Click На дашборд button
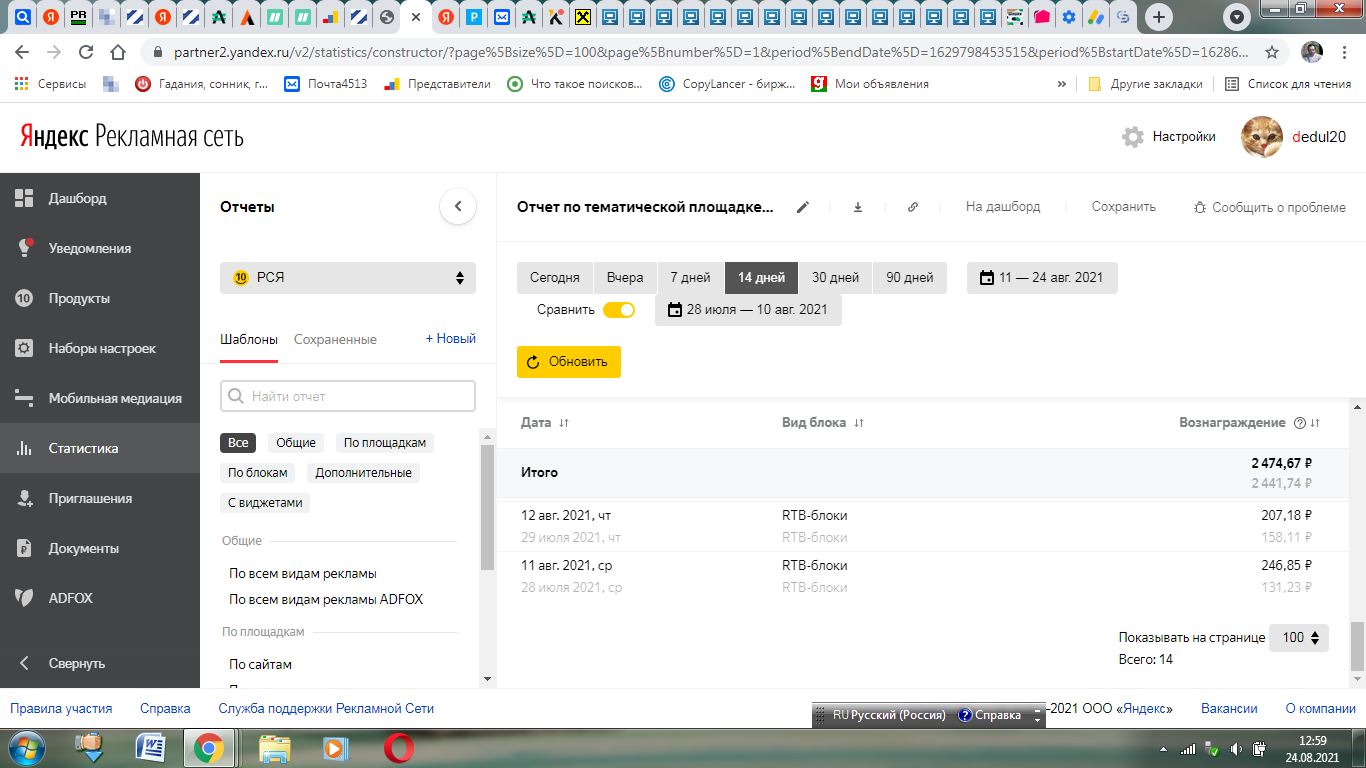Viewport: 1366px width, 768px height. pyautogui.click(x=1003, y=207)
